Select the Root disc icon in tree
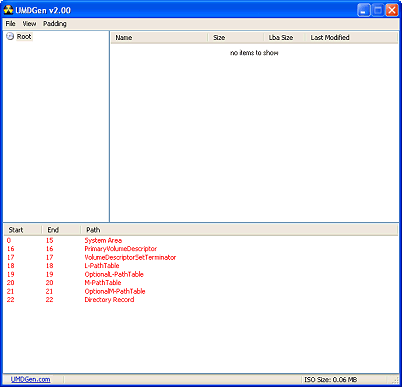 [10, 36]
